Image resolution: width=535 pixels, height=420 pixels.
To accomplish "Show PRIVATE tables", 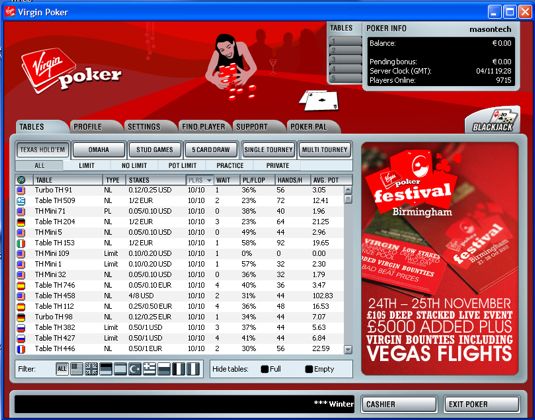I will click(277, 165).
